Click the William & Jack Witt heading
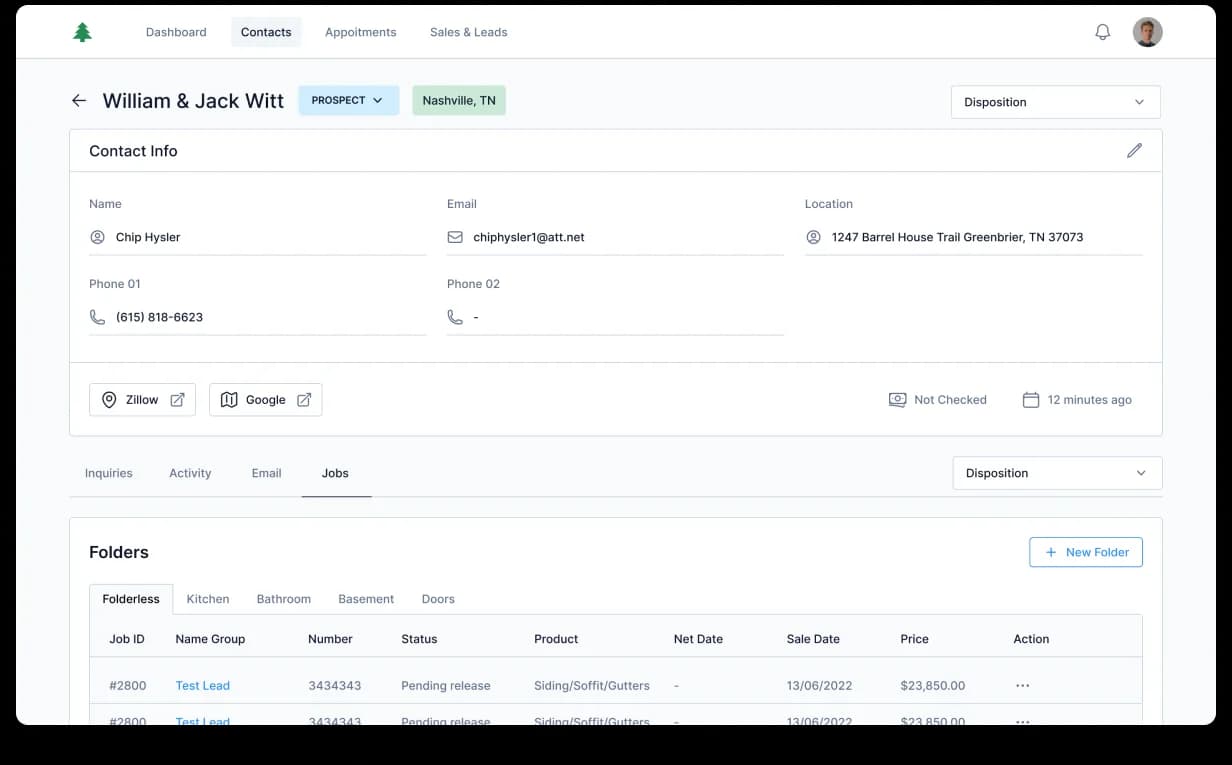The height and width of the screenshot is (765, 1232). 193,101
